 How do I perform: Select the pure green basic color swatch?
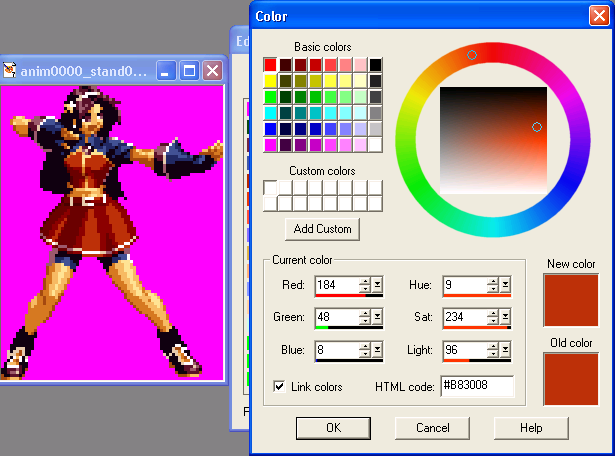(270, 97)
